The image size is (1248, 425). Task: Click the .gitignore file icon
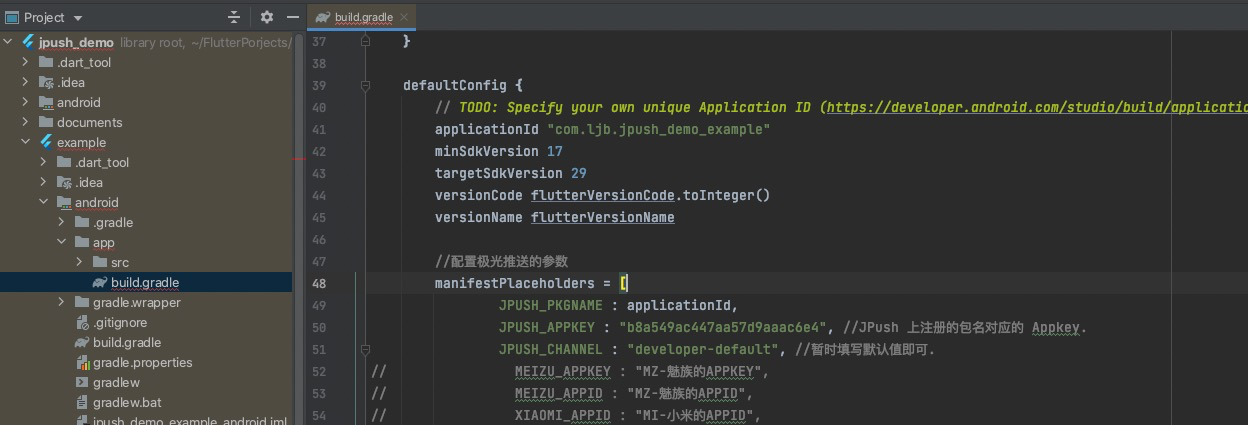coord(82,322)
